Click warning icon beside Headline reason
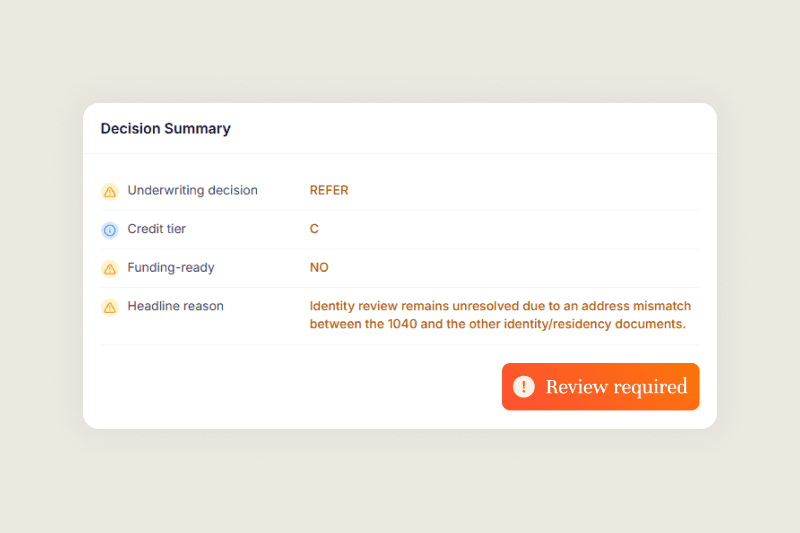The width and height of the screenshot is (800, 533). click(x=110, y=308)
